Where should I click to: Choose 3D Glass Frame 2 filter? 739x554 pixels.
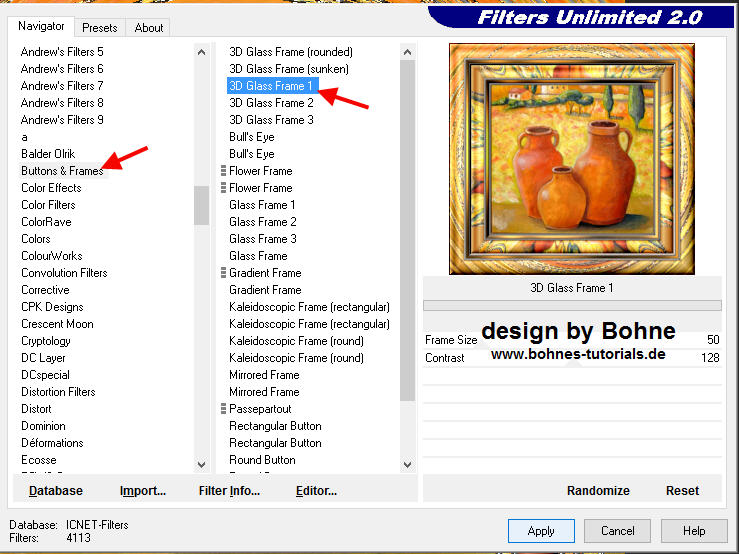[271, 103]
